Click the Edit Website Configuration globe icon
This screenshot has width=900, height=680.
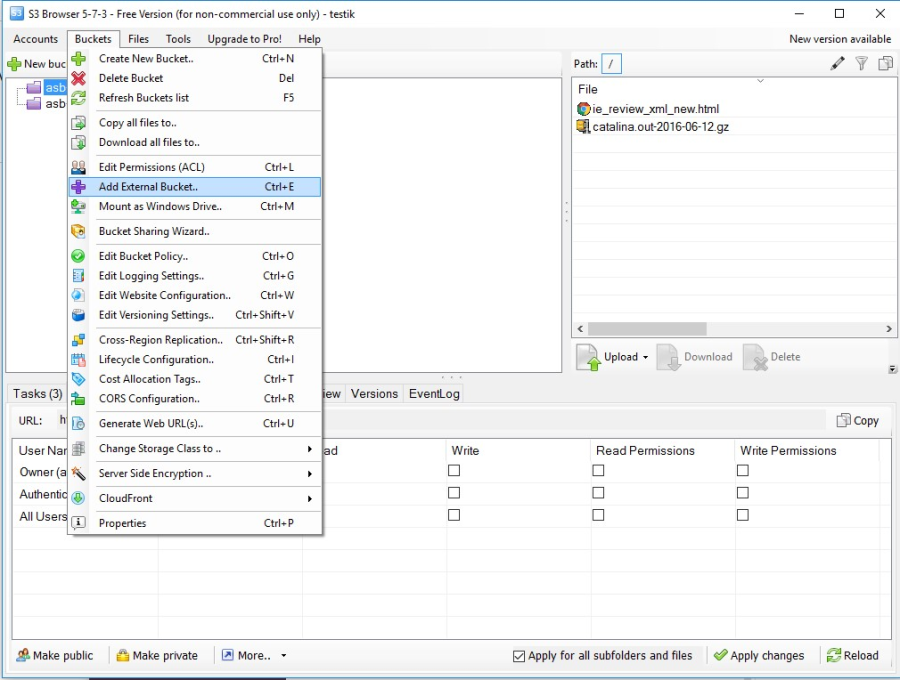pos(79,295)
